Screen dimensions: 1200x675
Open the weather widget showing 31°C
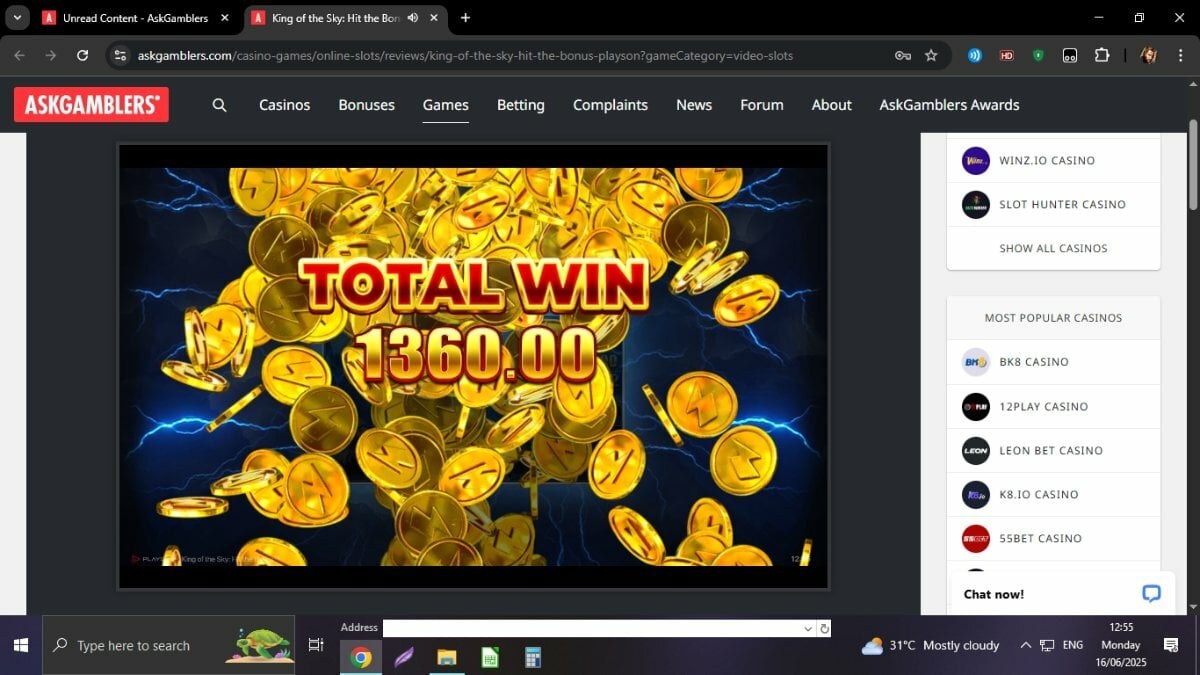point(930,645)
